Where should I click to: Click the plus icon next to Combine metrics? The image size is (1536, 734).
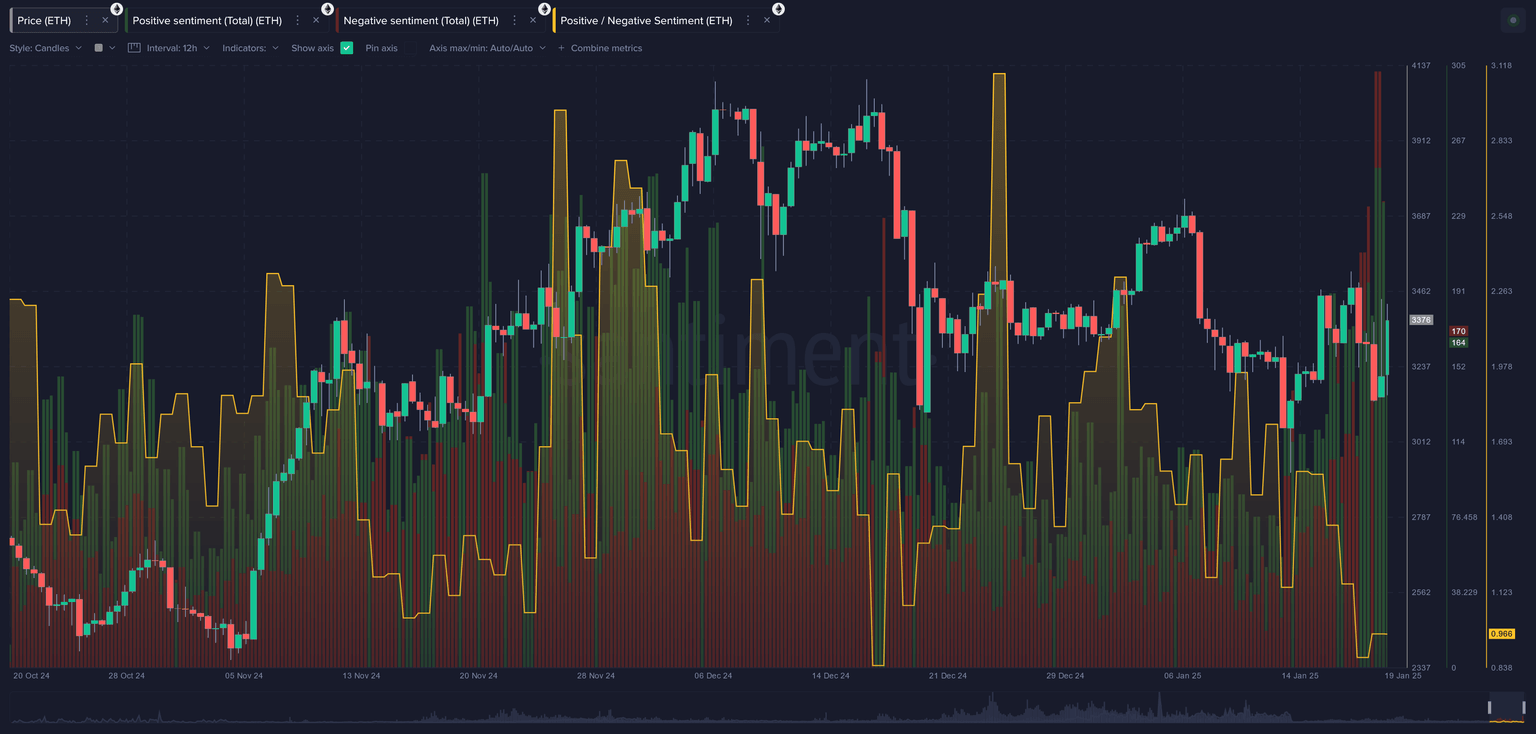(562, 47)
